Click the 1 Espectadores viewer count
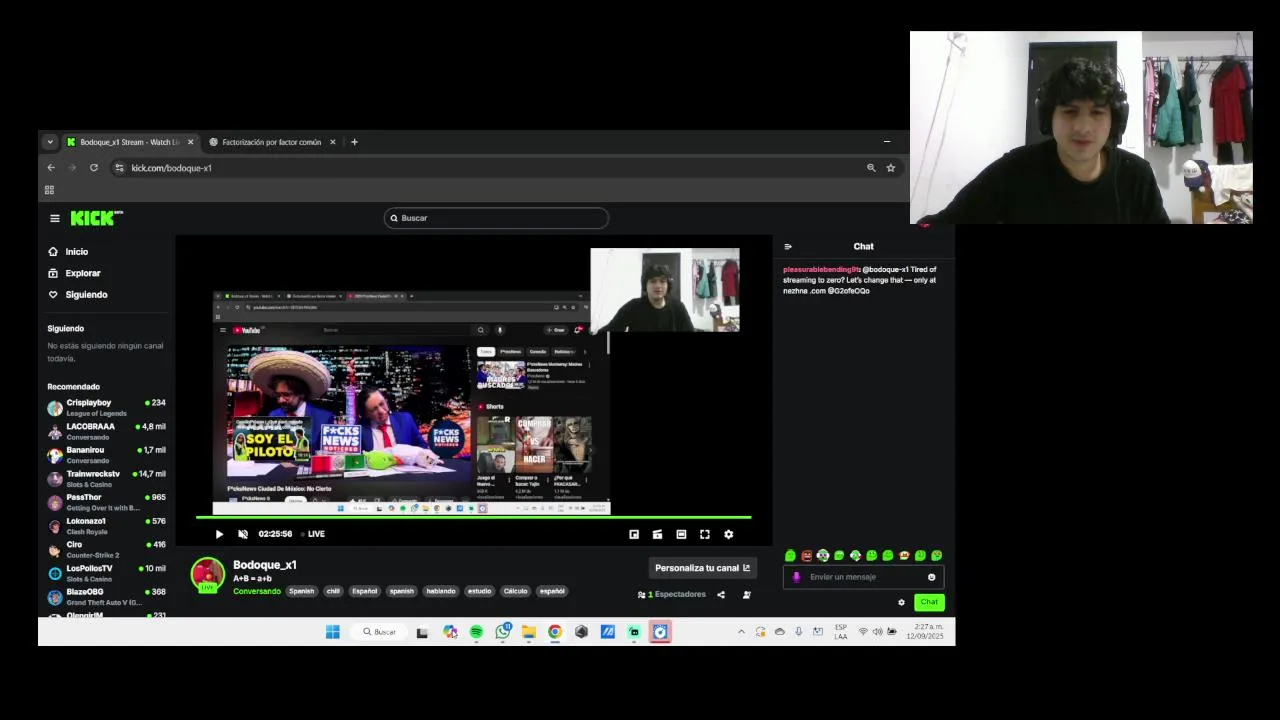Image resolution: width=1280 pixels, height=720 pixels. (x=672, y=594)
